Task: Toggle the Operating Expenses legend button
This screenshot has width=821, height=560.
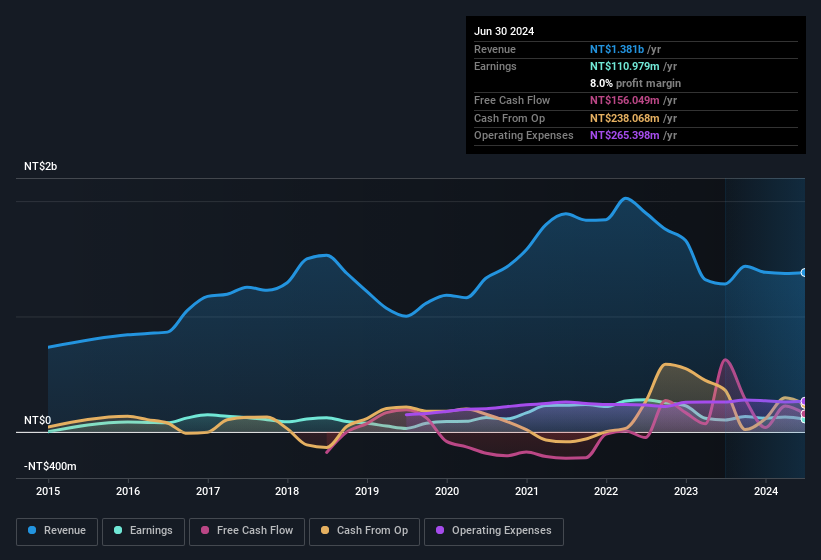Action: tap(494, 531)
